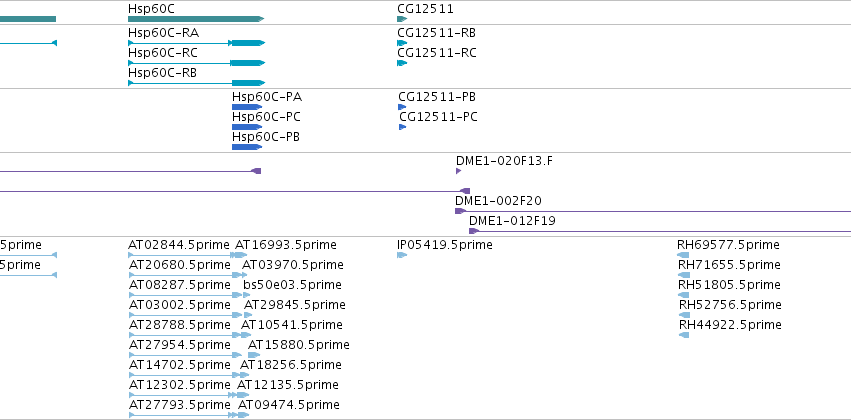This screenshot has width=851, height=420.
Task: Click the AT09474.5prime EST label
Action: coord(289,405)
